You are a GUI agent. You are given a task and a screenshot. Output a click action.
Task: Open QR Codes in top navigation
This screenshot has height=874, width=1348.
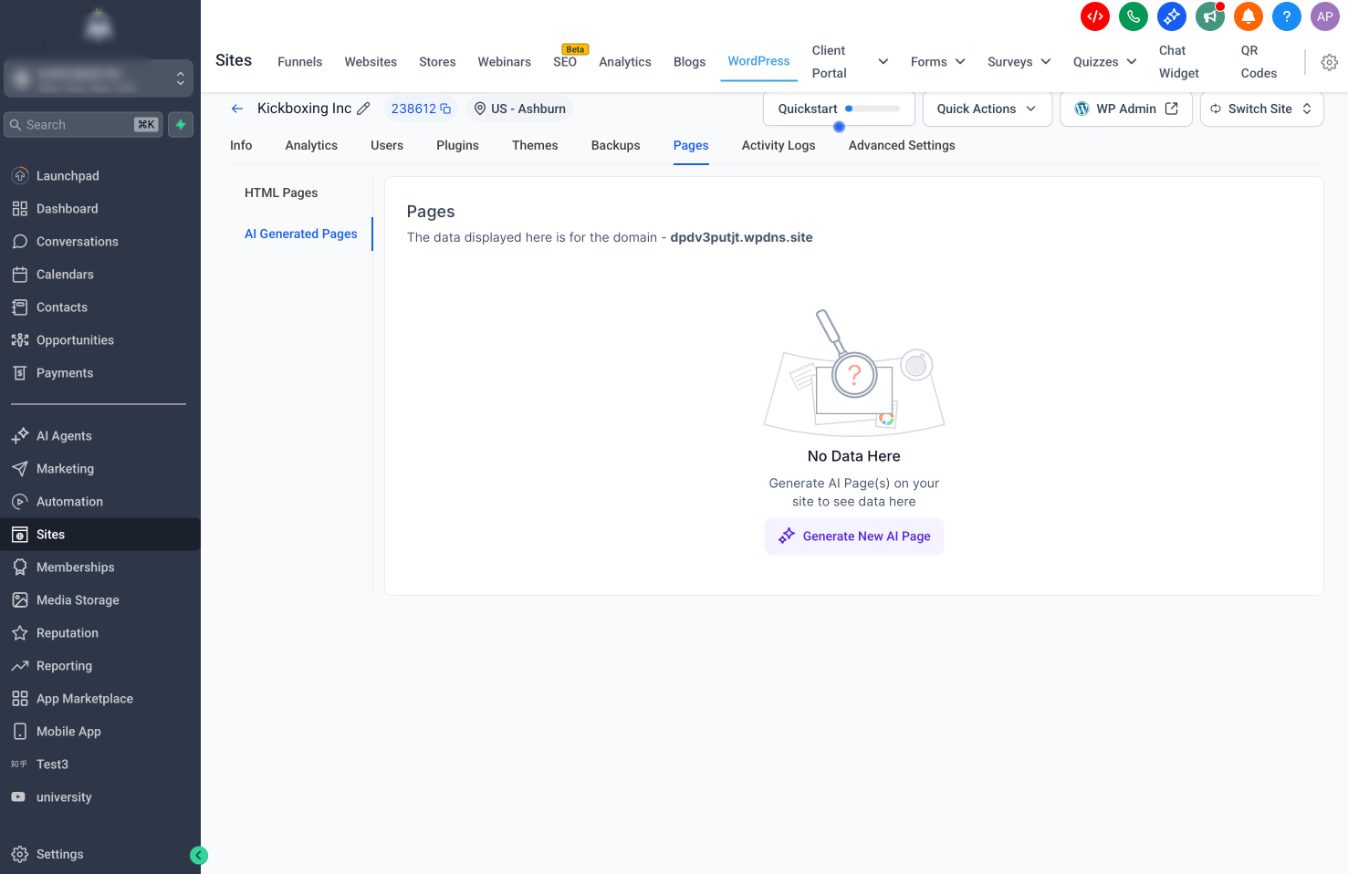coord(1259,62)
